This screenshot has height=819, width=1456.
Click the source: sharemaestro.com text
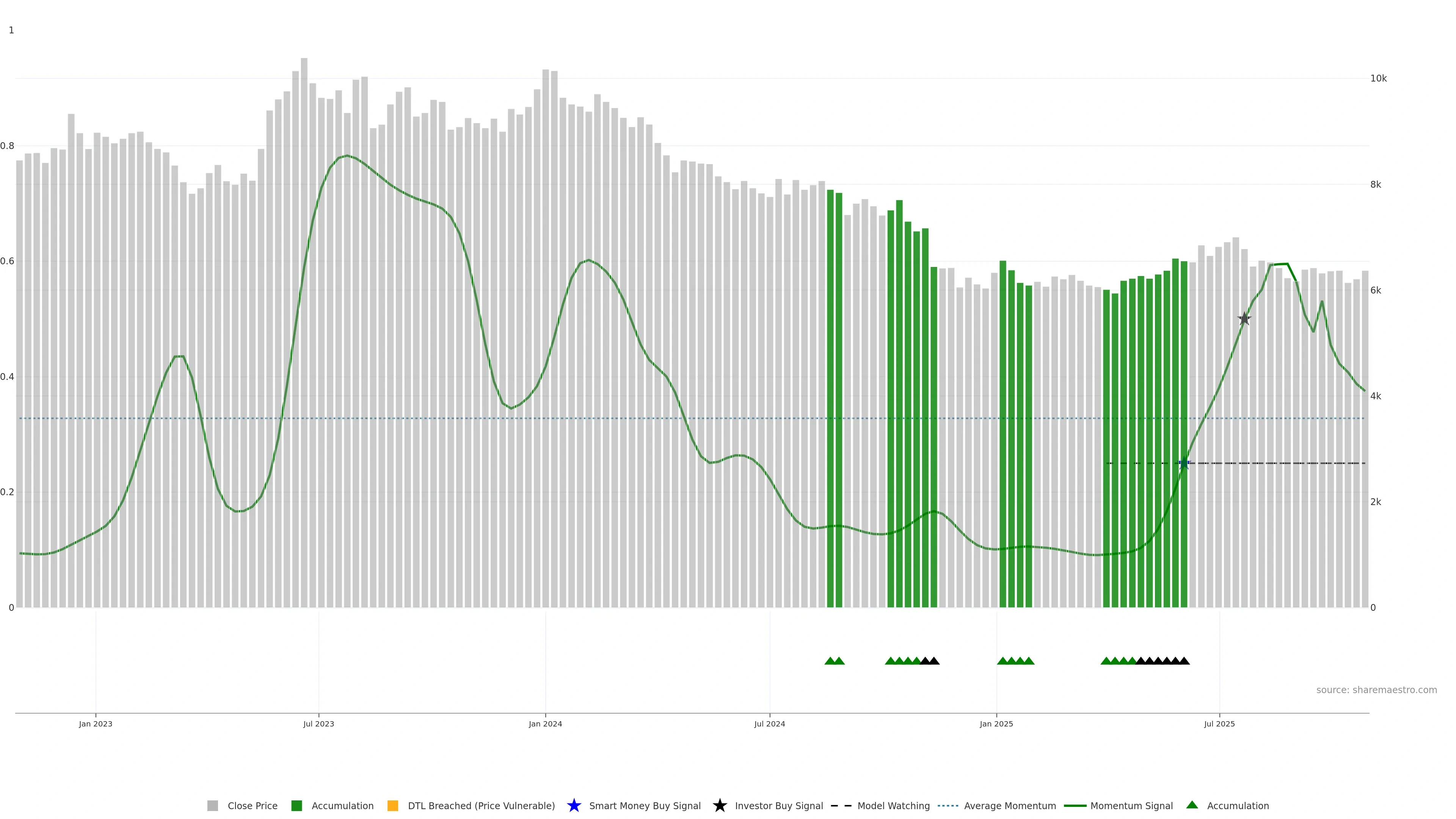1376,690
